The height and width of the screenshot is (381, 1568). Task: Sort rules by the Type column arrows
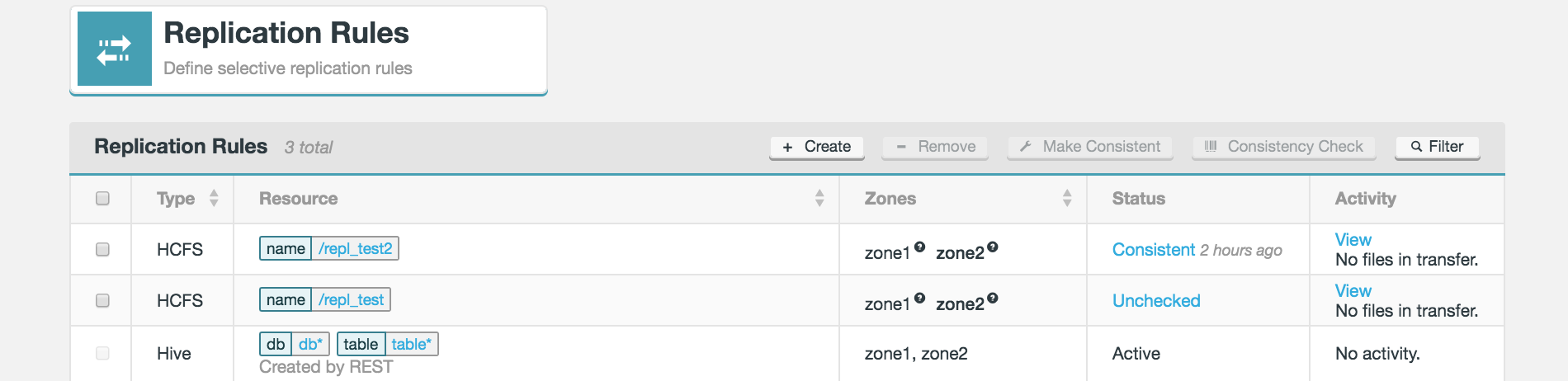(214, 198)
